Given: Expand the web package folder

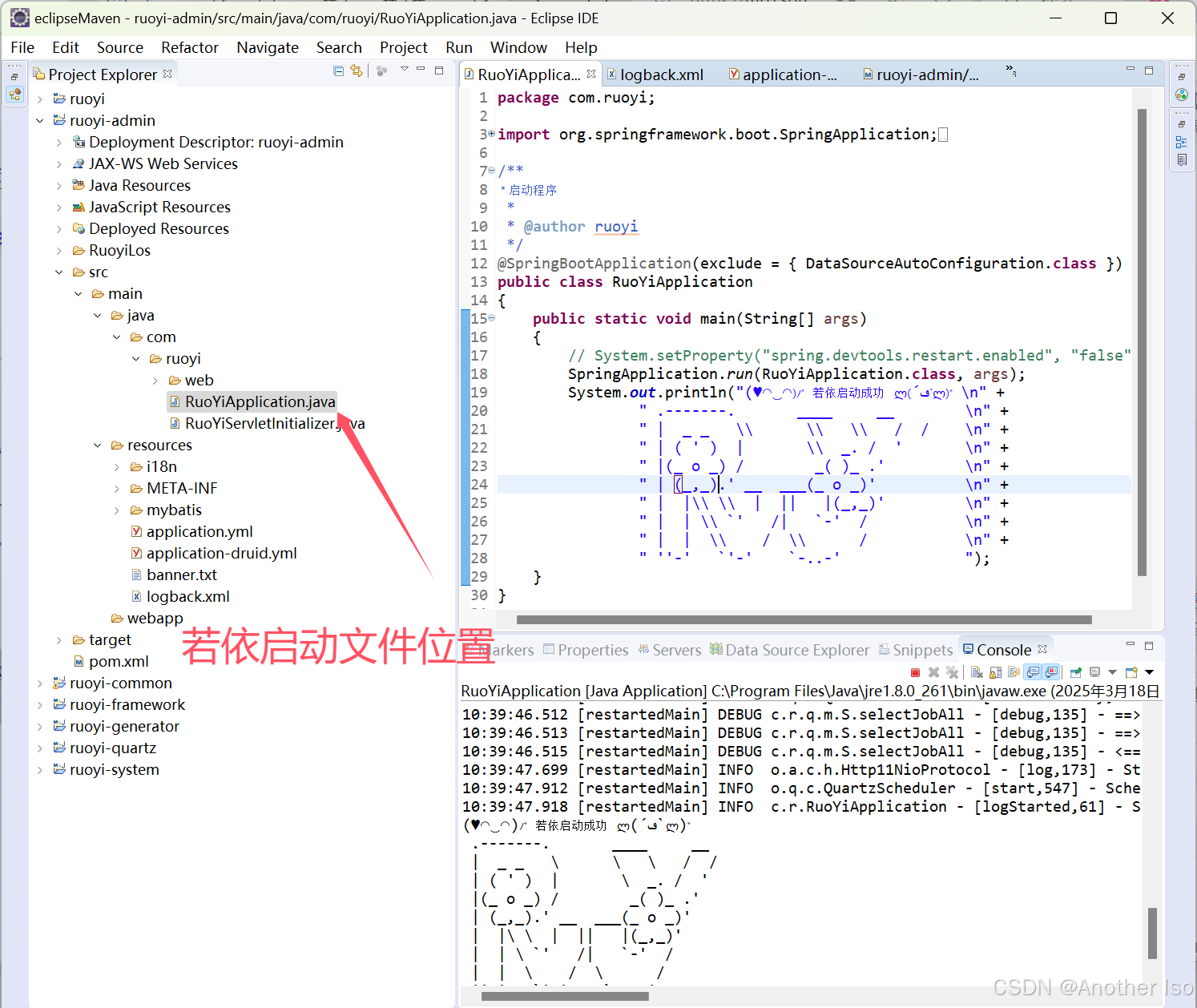Looking at the screenshot, I should (155, 381).
